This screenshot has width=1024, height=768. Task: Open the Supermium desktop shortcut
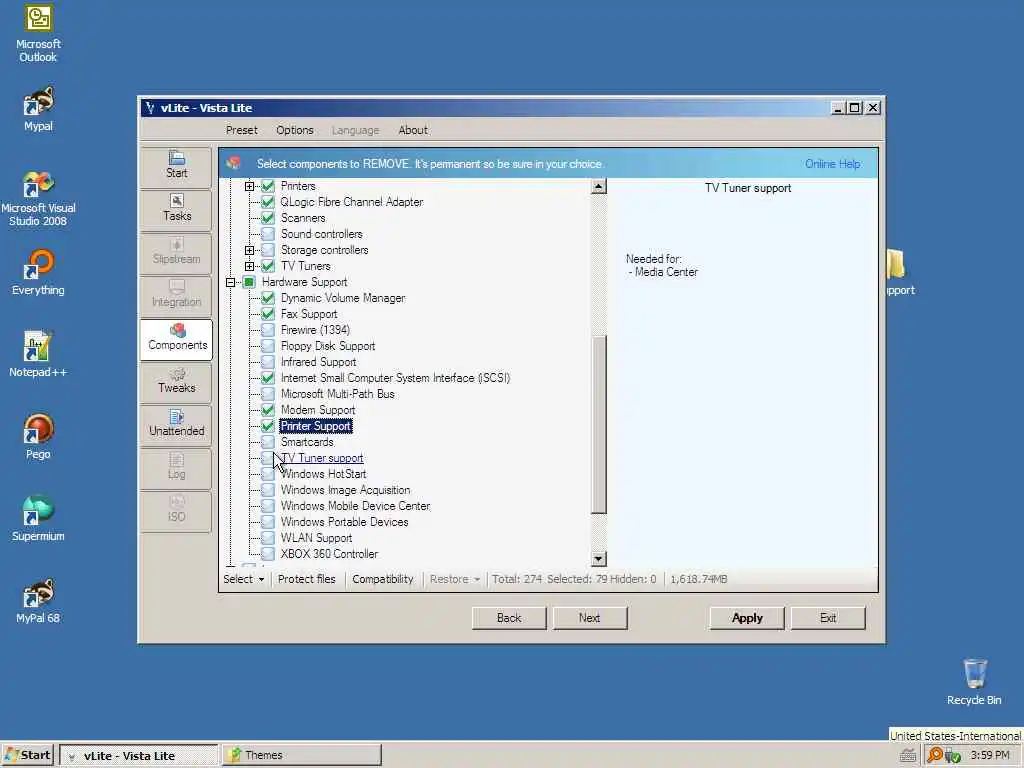click(x=38, y=519)
